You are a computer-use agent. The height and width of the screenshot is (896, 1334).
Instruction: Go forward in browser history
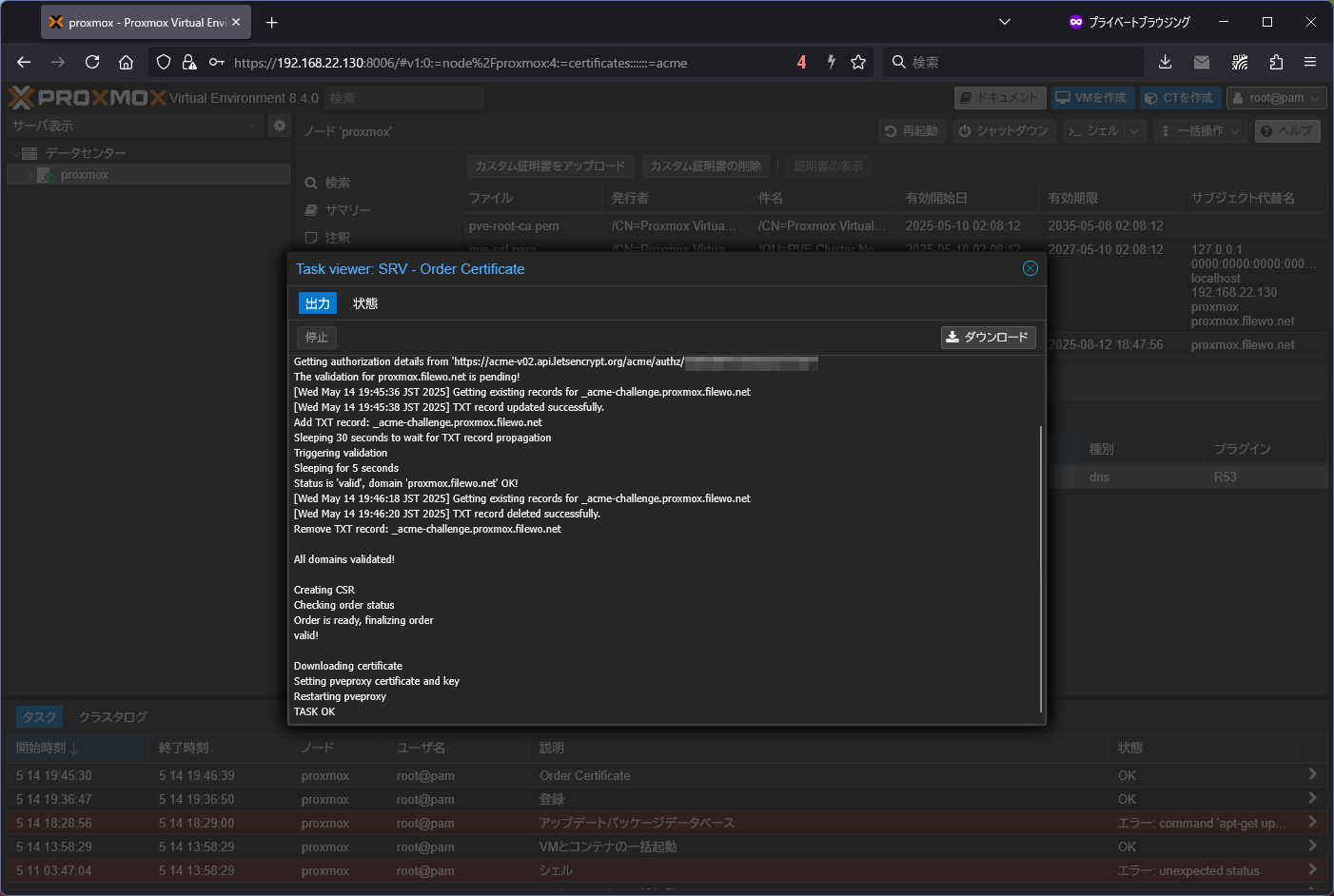click(58, 62)
